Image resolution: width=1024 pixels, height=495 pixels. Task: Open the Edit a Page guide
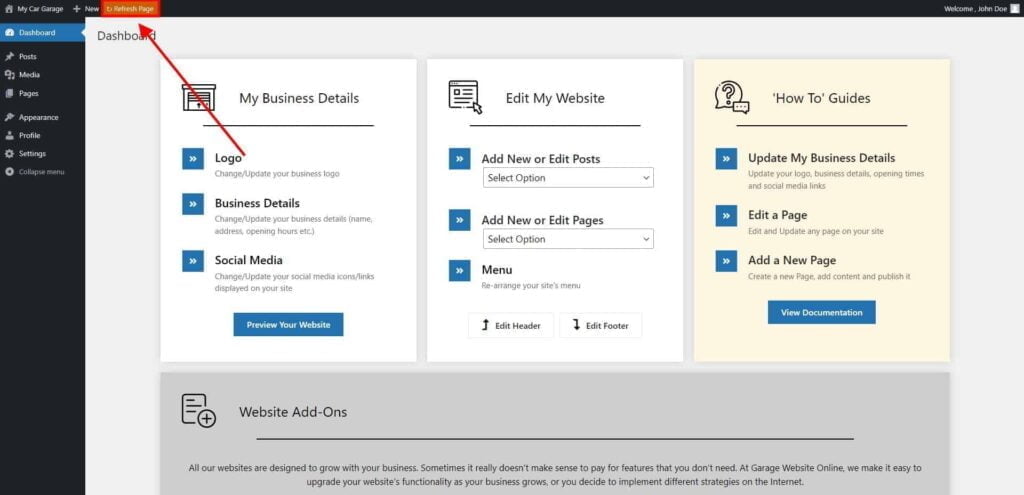click(x=778, y=215)
